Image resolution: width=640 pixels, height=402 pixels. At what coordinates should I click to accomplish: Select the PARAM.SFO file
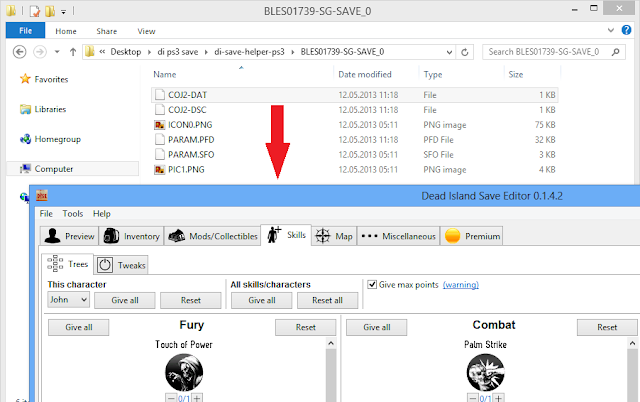[x=174, y=155]
